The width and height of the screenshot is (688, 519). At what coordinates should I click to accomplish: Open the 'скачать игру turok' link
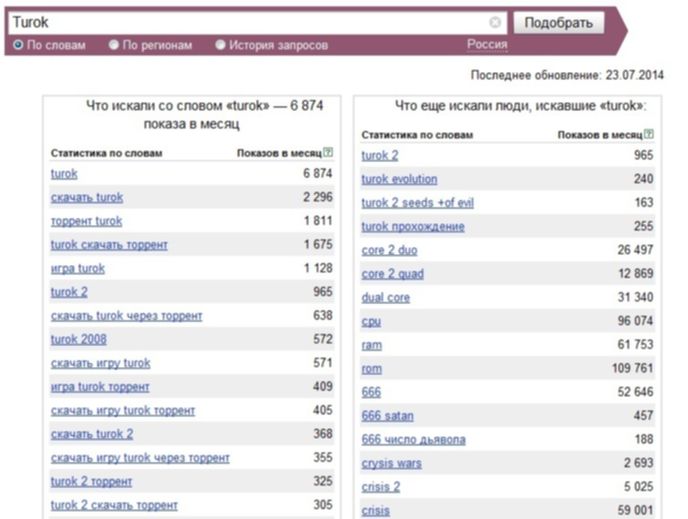pos(100,363)
